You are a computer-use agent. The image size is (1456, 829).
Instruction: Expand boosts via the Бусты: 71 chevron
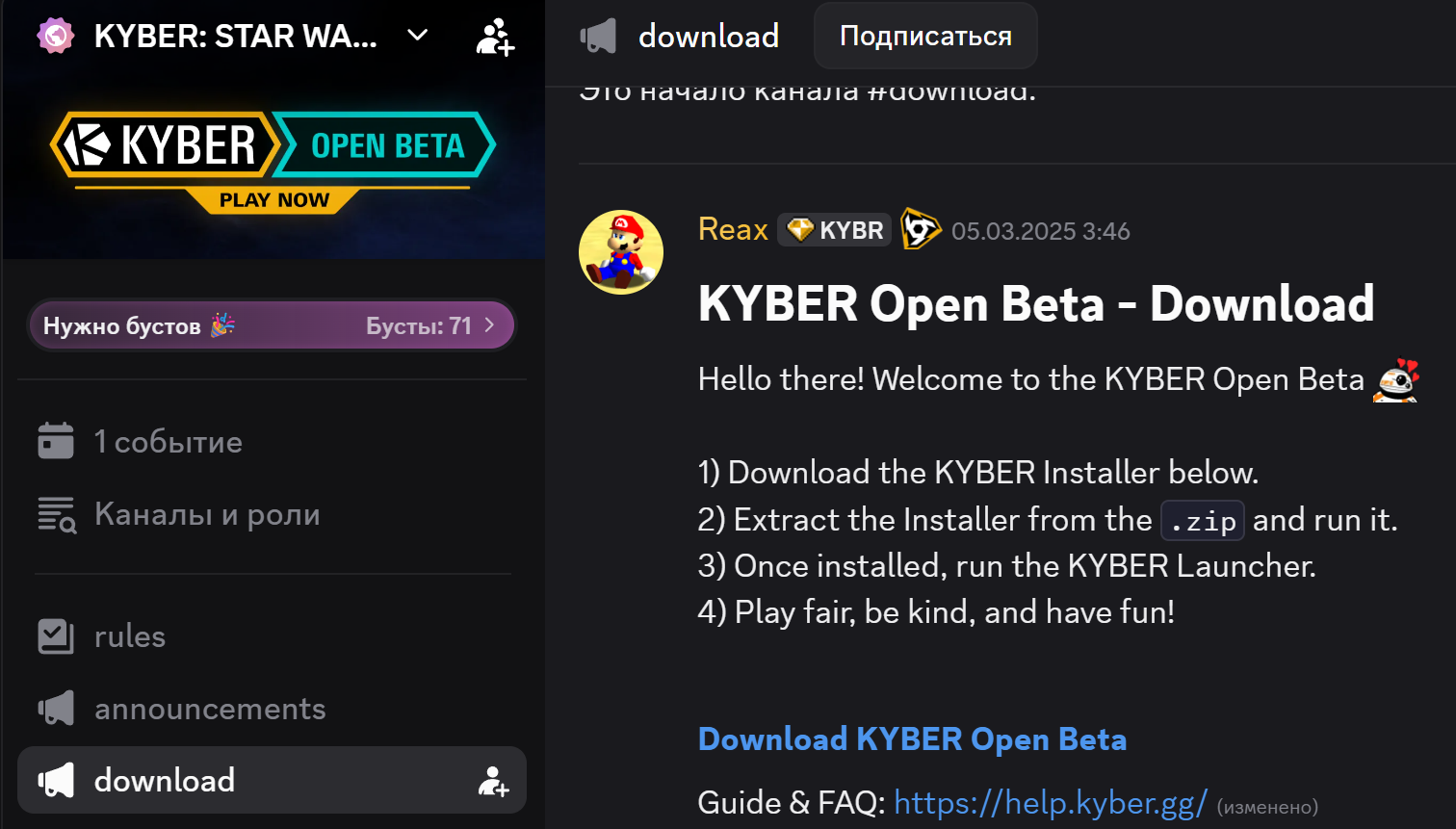489,325
